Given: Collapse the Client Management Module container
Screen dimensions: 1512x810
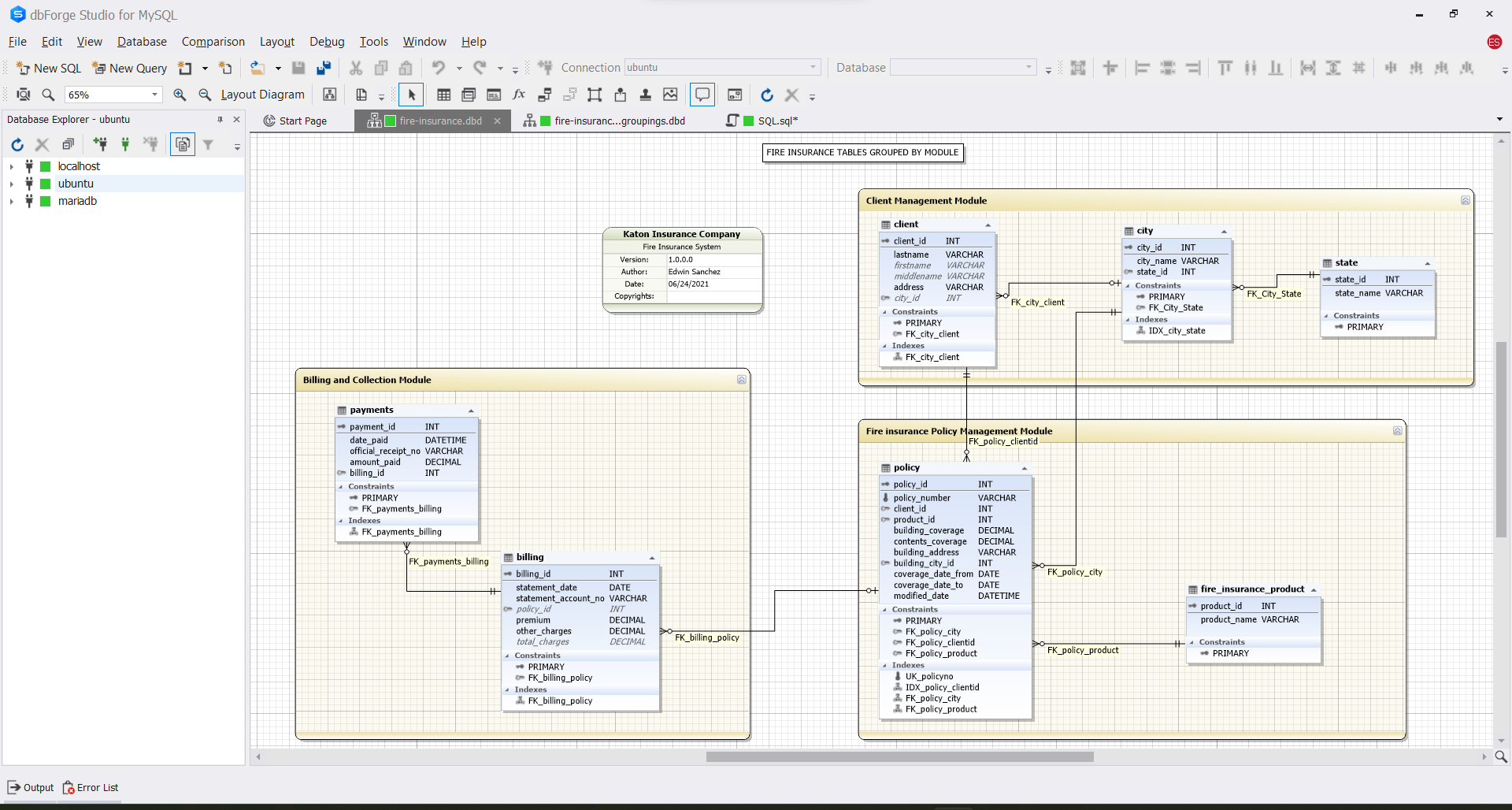Looking at the screenshot, I should [x=1465, y=201].
